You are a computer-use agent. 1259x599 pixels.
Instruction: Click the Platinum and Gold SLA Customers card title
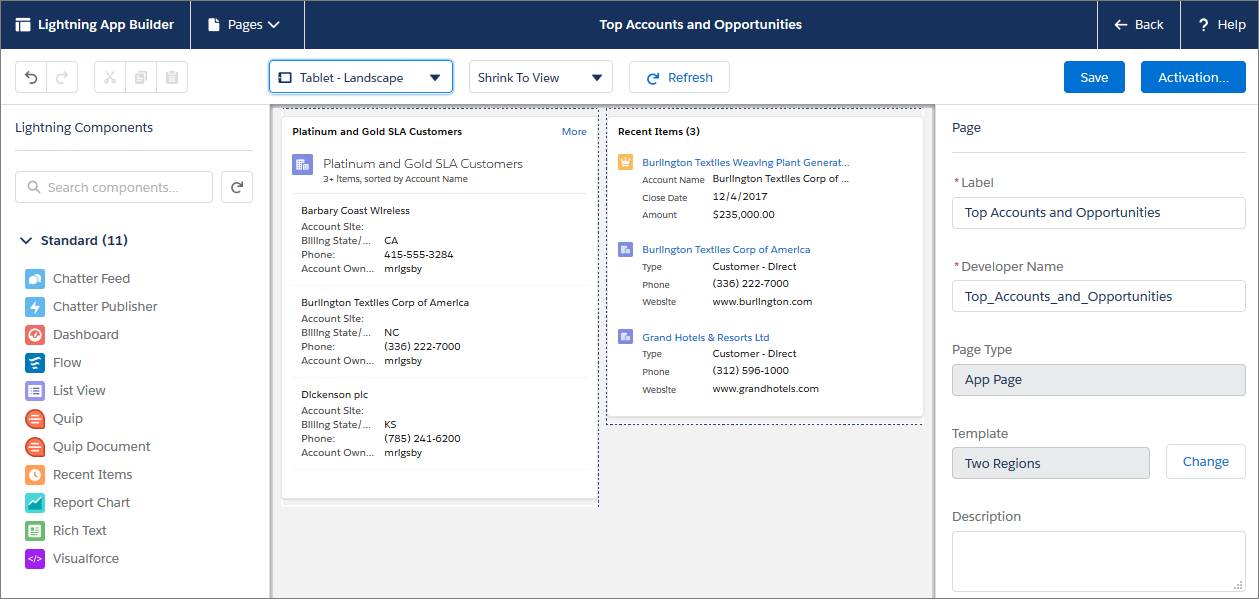pyautogui.click(x=377, y=131)
